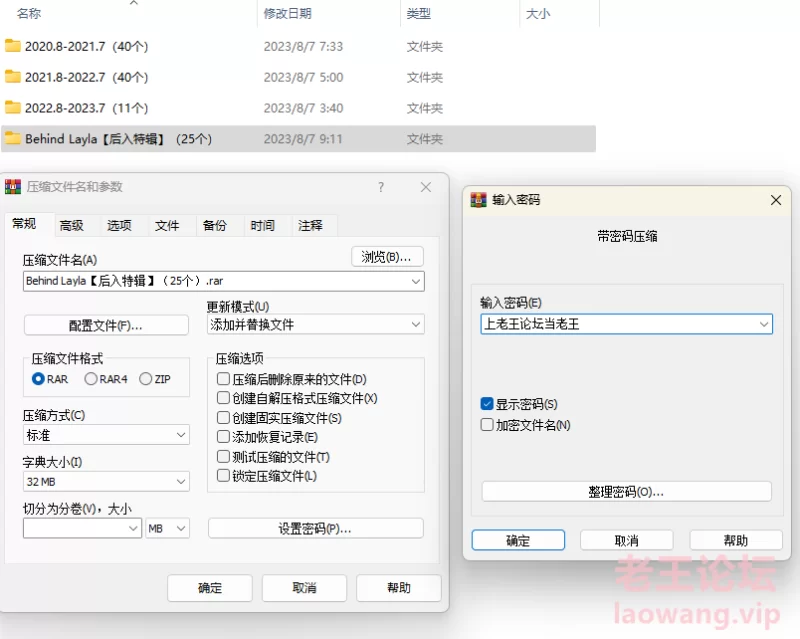Enable 创建自解压格式压缩文件 option
The width and height of the screenshot is (800, 639).
tap(223, 398)
